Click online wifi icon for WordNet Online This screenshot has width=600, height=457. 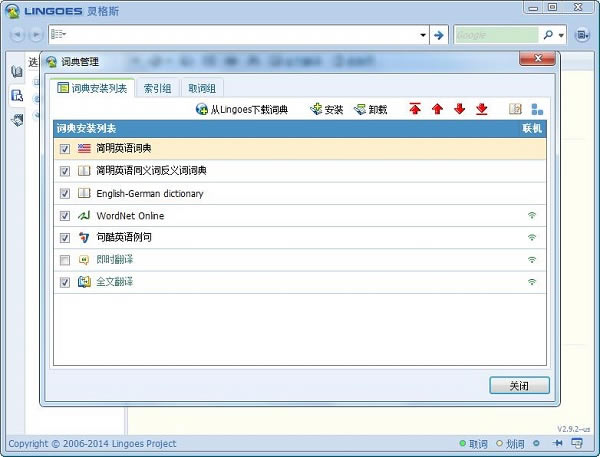click(532, 215)
